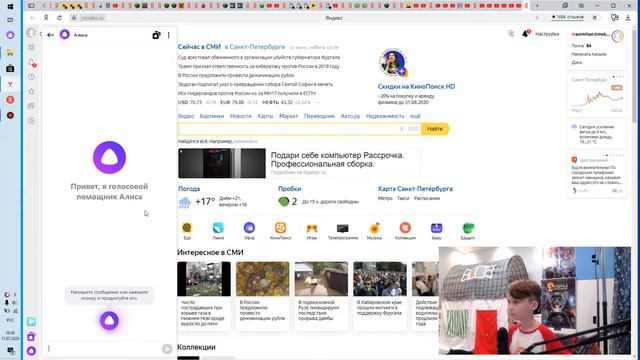Open Настройка settings link
The height and width of the screenshot is (360, 640).
tap(547, 34)
